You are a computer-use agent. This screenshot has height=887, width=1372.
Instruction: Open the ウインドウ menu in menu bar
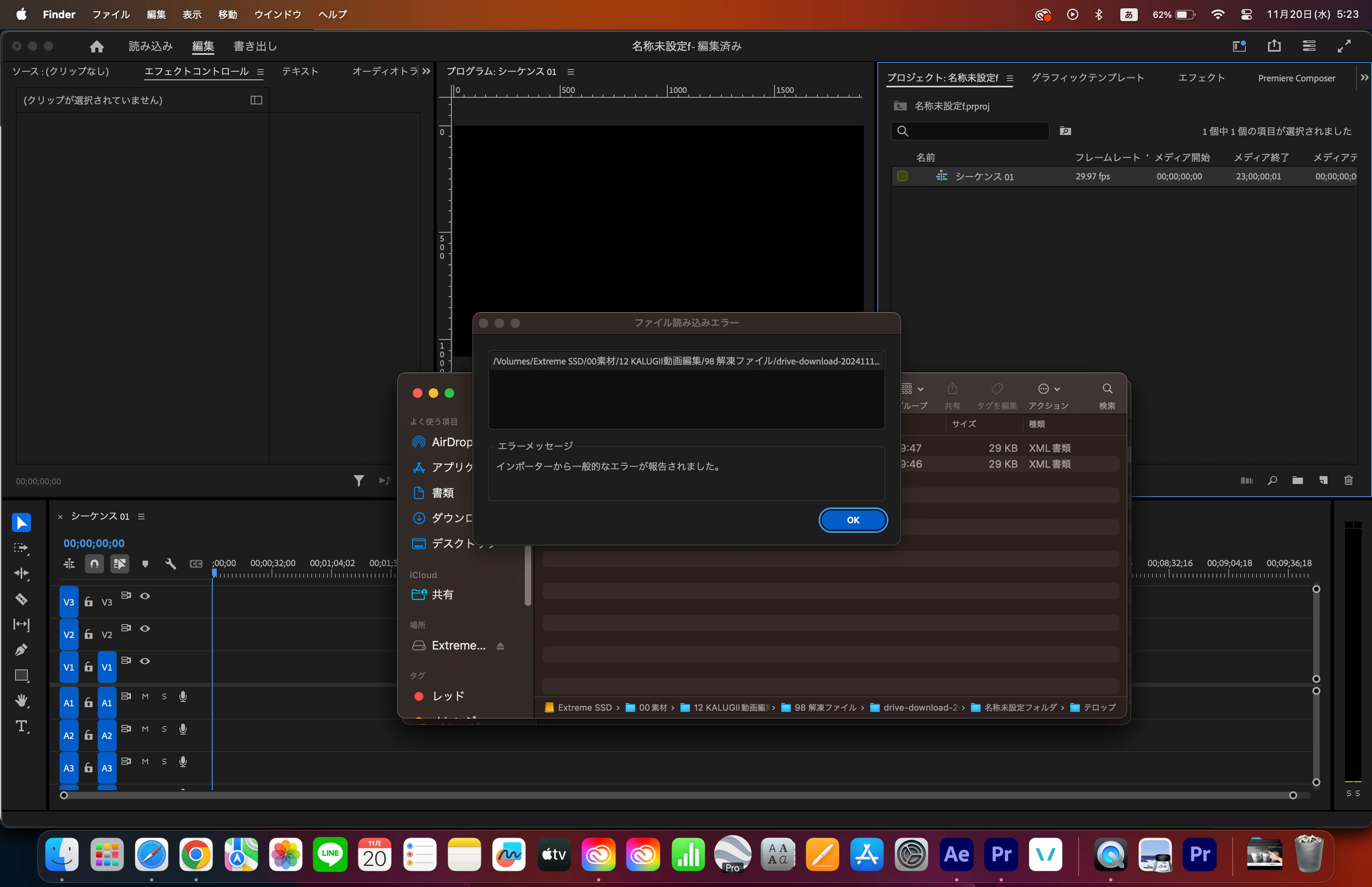click(x=277, y=14)
